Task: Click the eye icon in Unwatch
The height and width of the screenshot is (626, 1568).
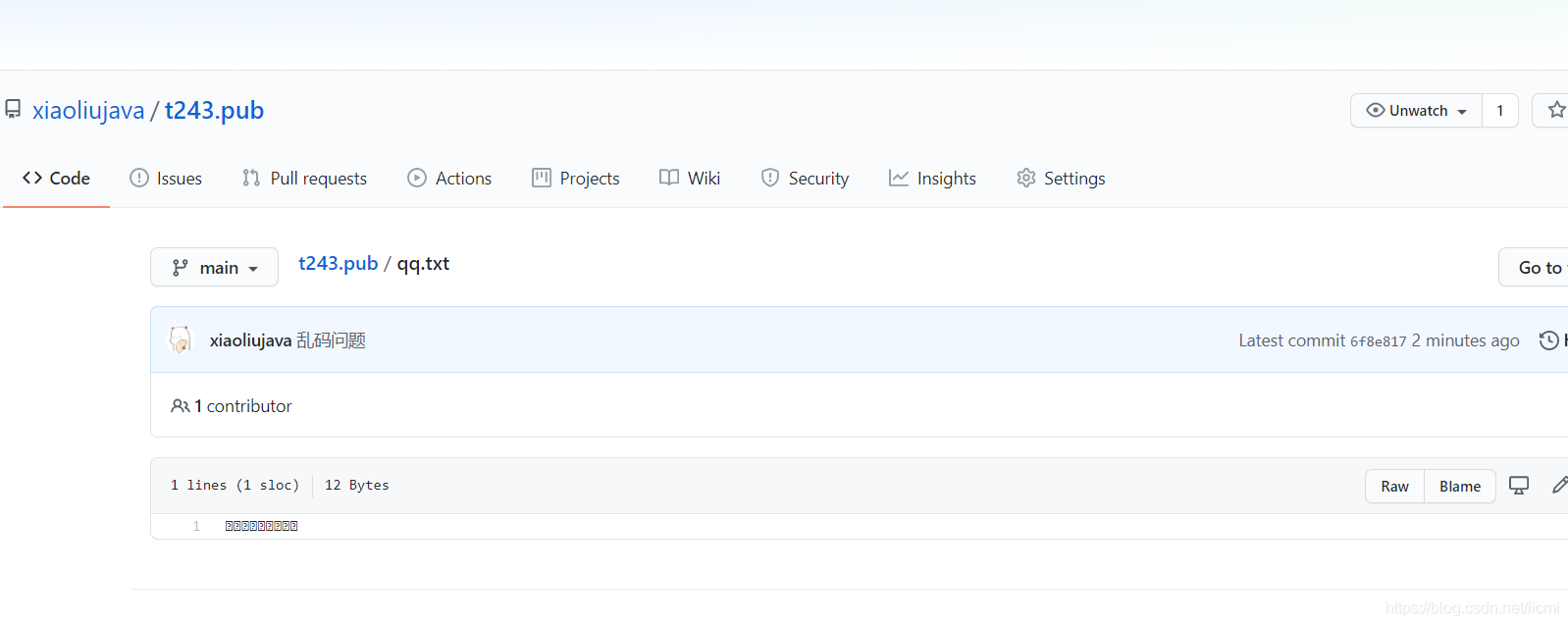Action: pos(1376,110)
